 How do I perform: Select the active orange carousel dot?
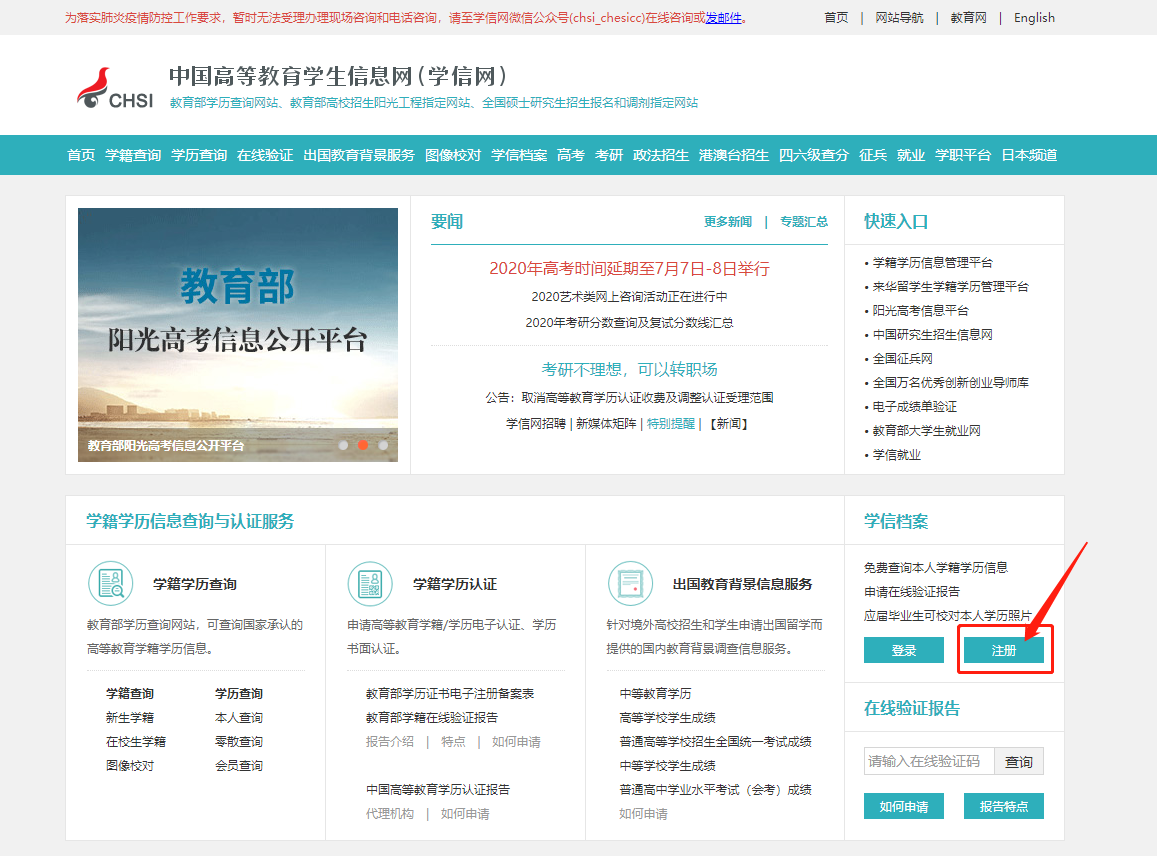(363, 445)
